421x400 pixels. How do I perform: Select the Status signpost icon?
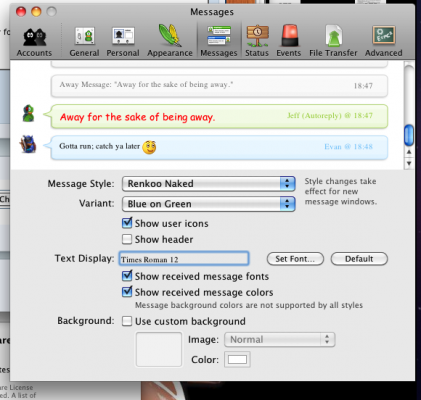coord(257,41)
